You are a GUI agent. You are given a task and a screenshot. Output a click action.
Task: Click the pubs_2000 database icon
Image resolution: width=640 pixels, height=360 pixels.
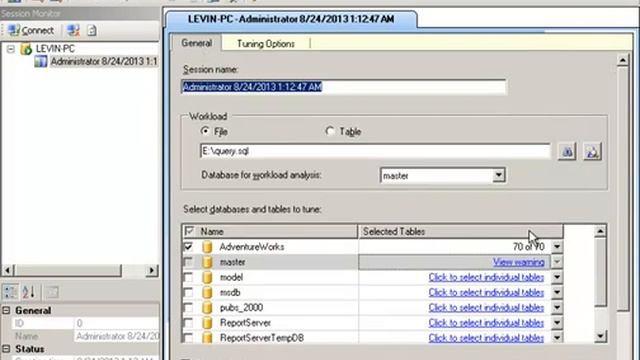(x=207, y=307)
